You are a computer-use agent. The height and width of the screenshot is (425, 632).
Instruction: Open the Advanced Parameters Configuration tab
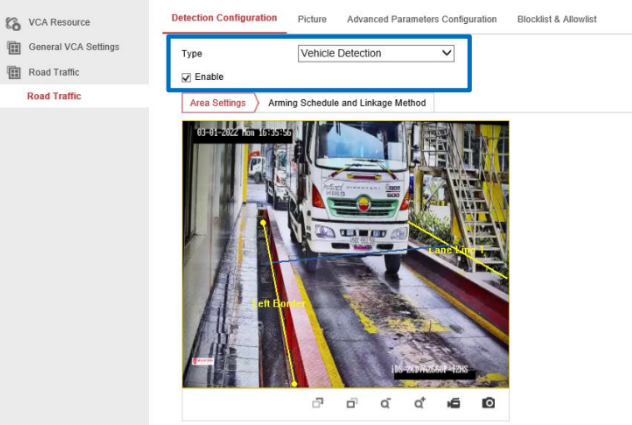[421, 19]
